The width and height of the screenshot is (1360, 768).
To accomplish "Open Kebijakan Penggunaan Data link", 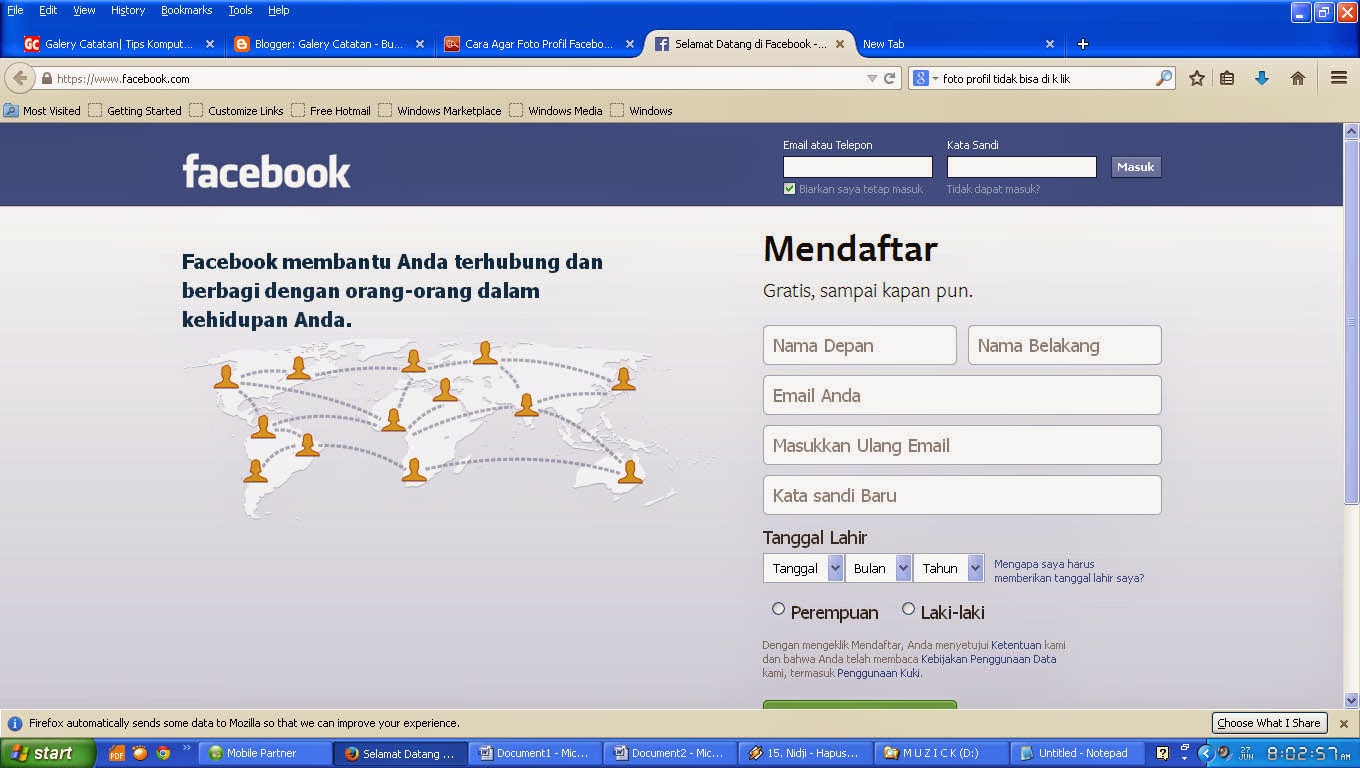I will (x=988, y=659).
